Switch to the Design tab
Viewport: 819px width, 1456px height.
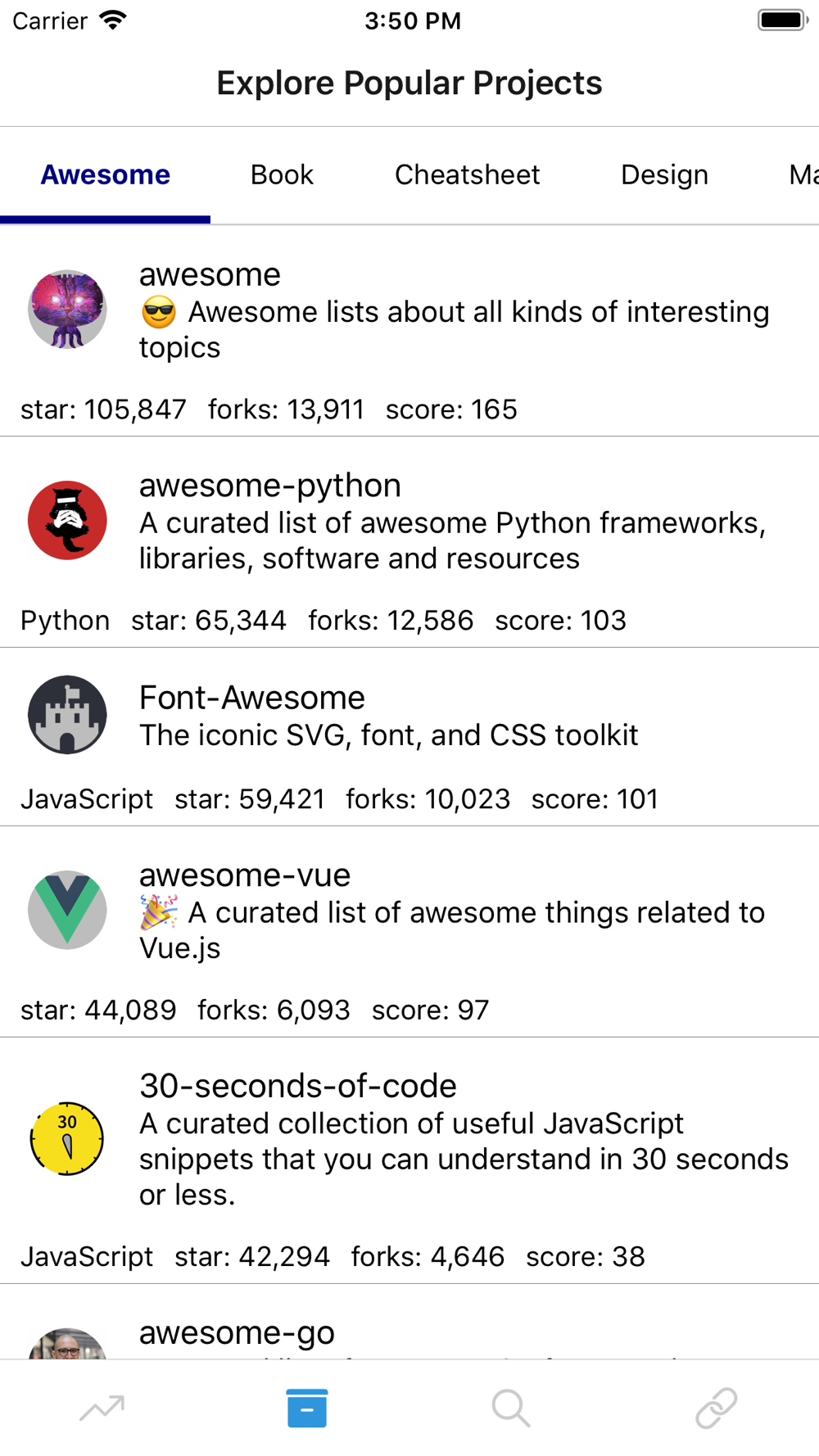tap(664, 174)
